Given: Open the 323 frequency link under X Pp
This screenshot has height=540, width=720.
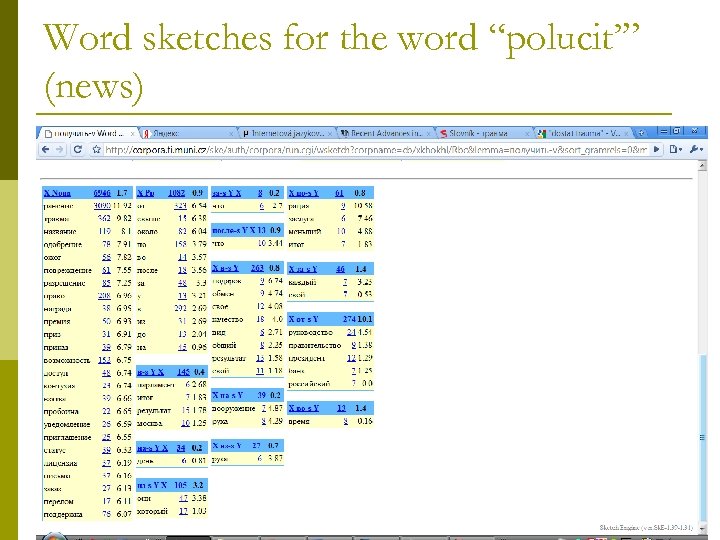Looking at the screenshot, I should click(x=180, y=206).
